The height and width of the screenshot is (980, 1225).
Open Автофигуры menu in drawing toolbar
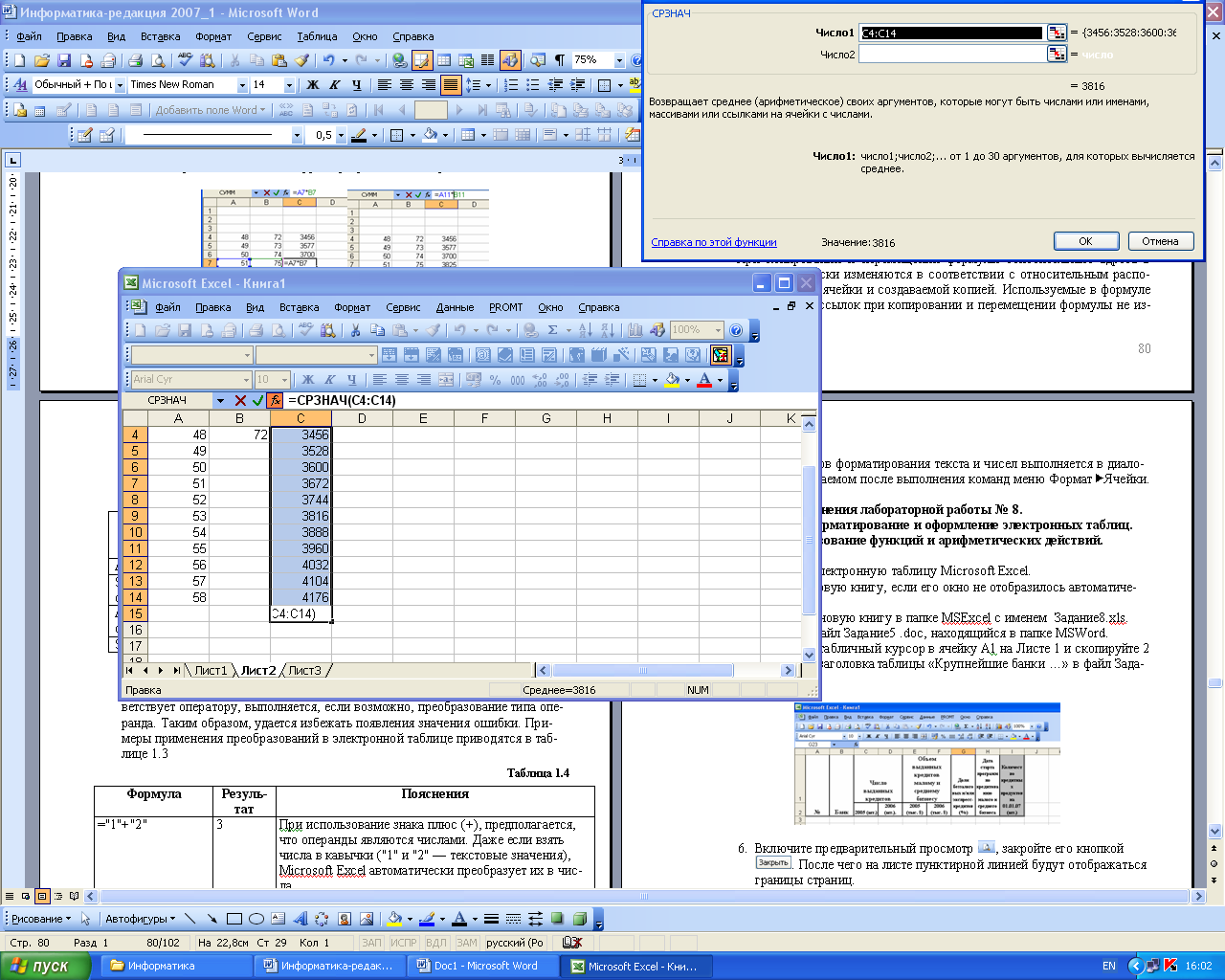point(141,919)
